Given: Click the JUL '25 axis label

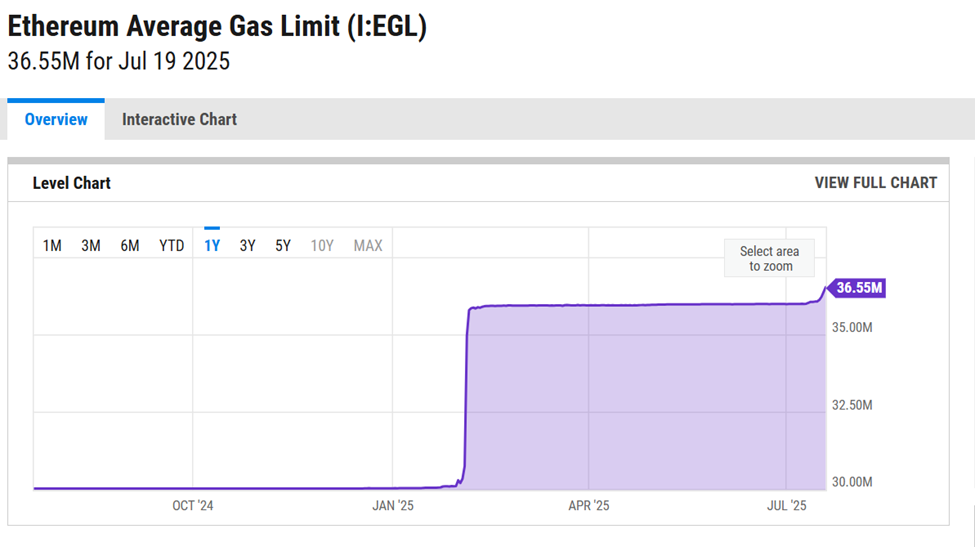Looking at the screenshot, I should [786, 506].
